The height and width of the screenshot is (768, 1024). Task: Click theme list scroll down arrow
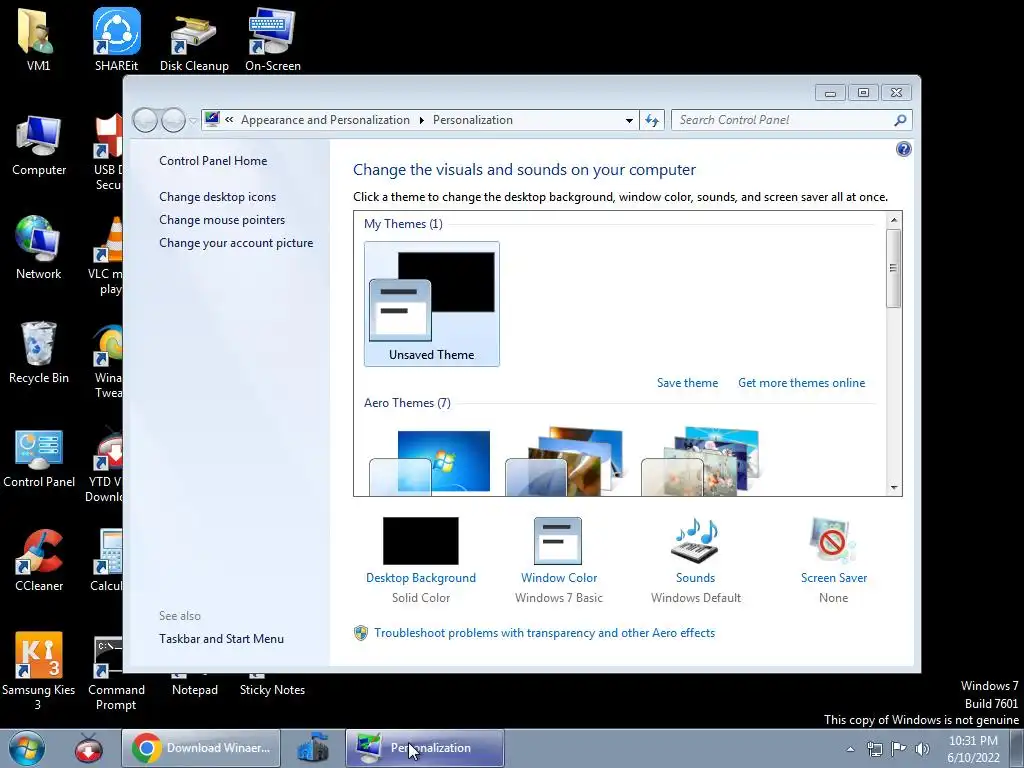coord(893,488)
